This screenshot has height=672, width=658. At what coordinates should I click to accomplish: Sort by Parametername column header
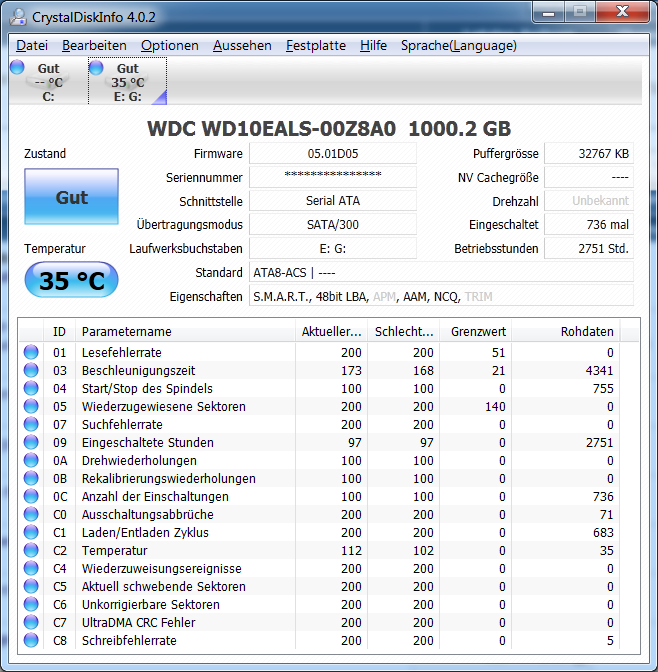point(185,331)
